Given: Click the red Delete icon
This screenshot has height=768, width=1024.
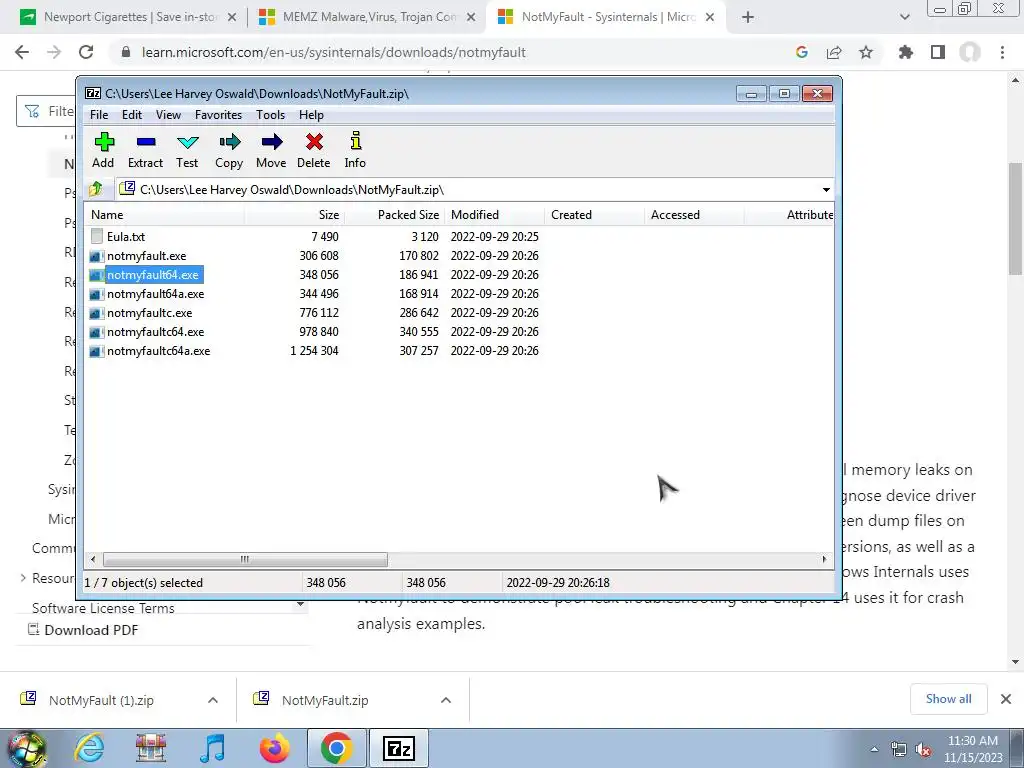Looking at the screenshot, I should pyautogui.click(x=313, y=150).
